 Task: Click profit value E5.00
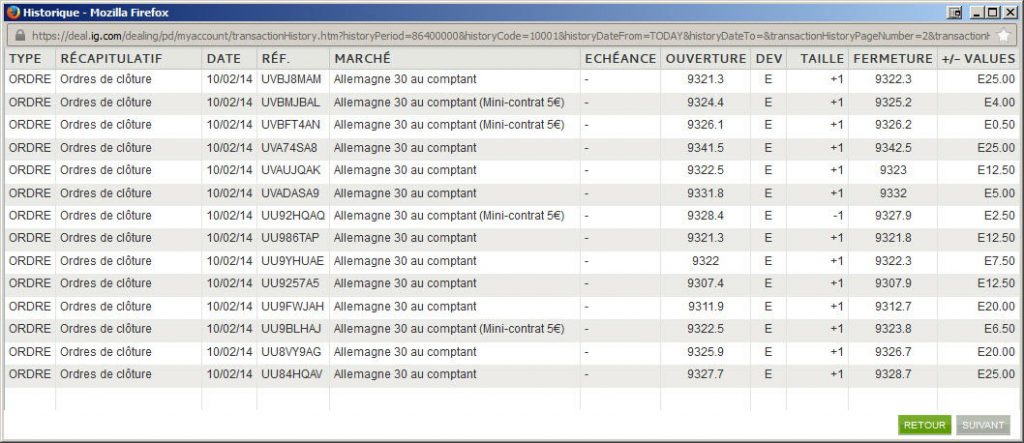(x=999, y=193)
